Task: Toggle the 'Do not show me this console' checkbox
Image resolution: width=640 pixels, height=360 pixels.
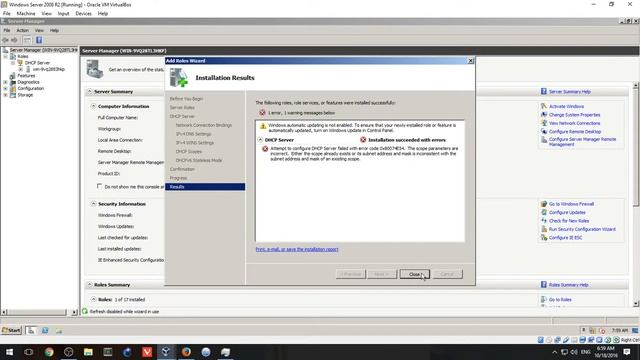Action: tap(99, 186)
